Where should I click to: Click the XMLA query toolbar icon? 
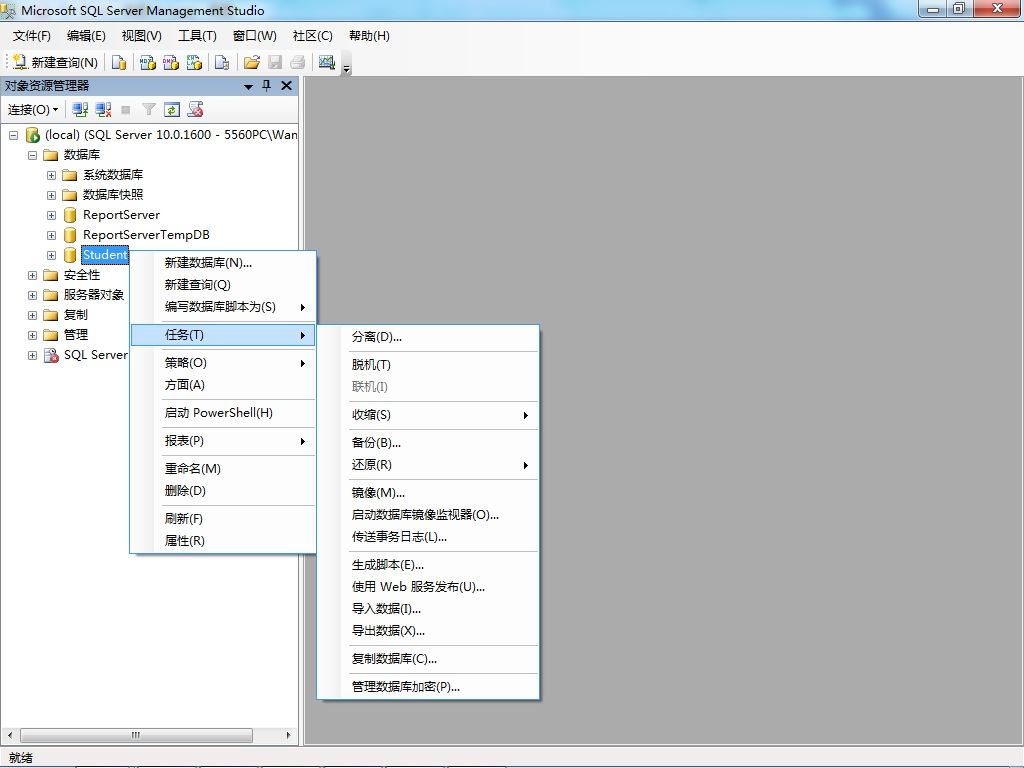pyautogui.click(x=194, y=62)
